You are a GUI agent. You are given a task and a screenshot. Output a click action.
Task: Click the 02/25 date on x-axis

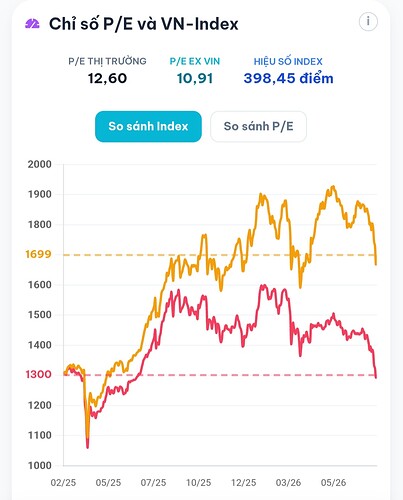point(63,482)
